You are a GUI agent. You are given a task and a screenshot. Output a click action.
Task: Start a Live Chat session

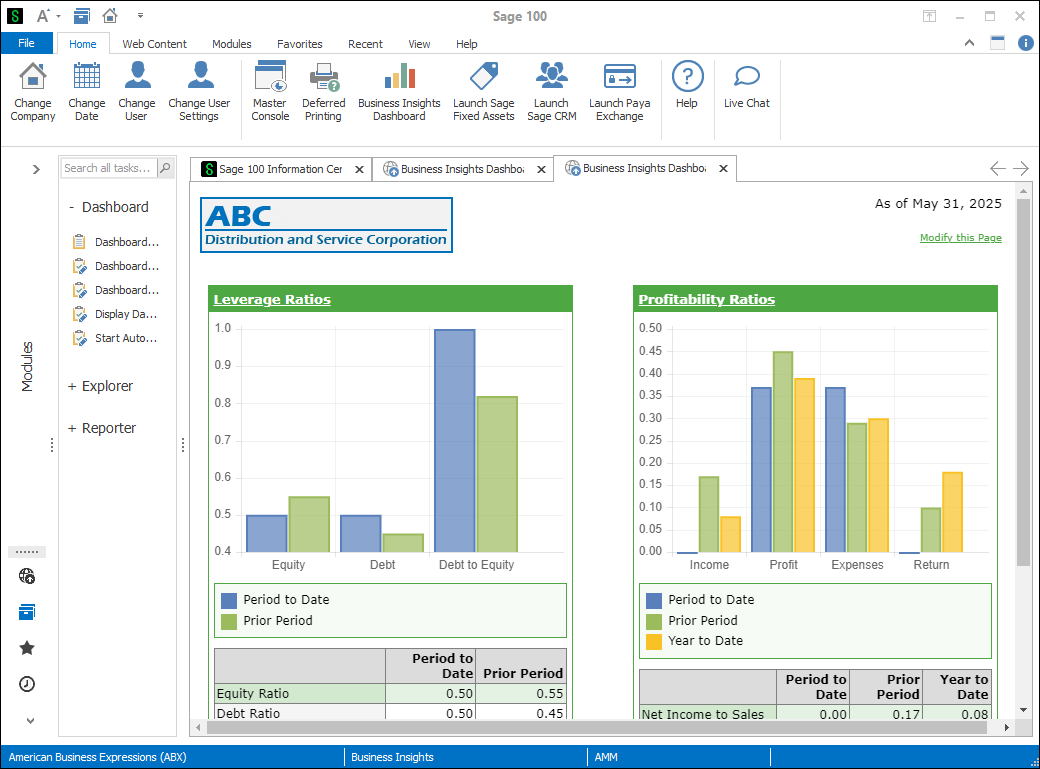coord(747,78)
